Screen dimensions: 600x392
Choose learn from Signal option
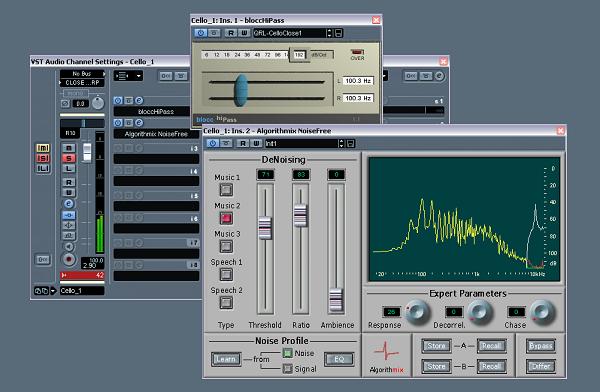coord(287,369)
